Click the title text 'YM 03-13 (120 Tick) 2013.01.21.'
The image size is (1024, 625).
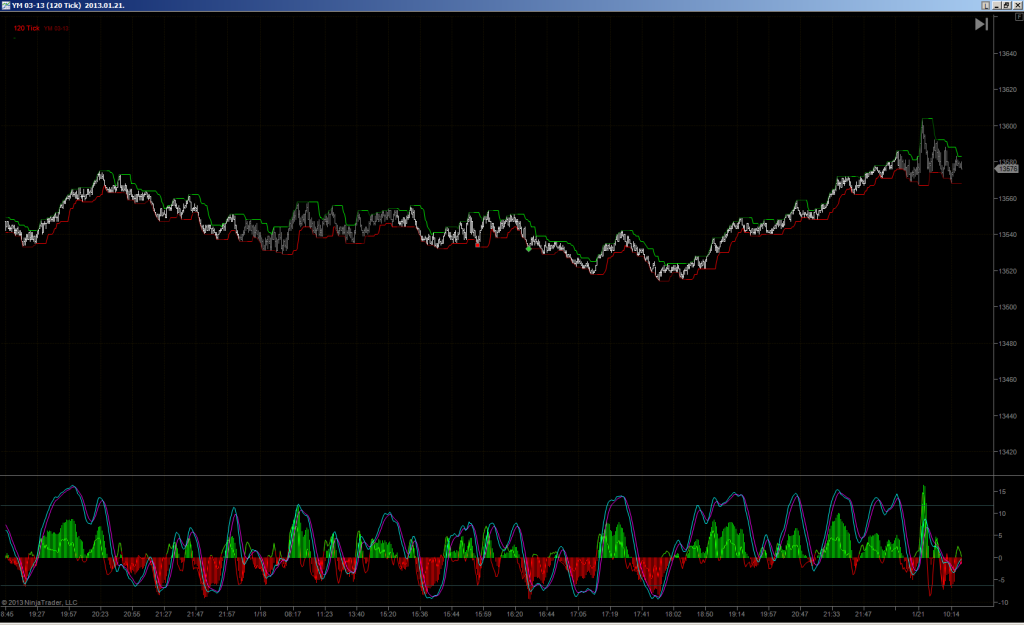(69, 5)
